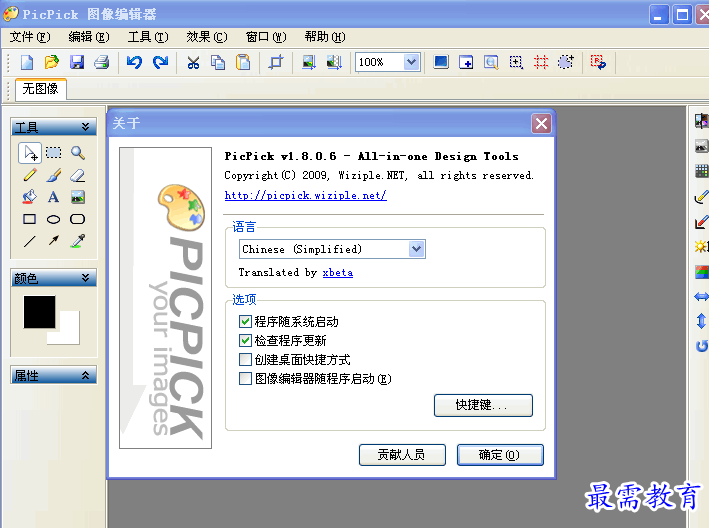Click the Cut scissors icon
Viewport: 709px width, 528px height.
pos(194,62)
